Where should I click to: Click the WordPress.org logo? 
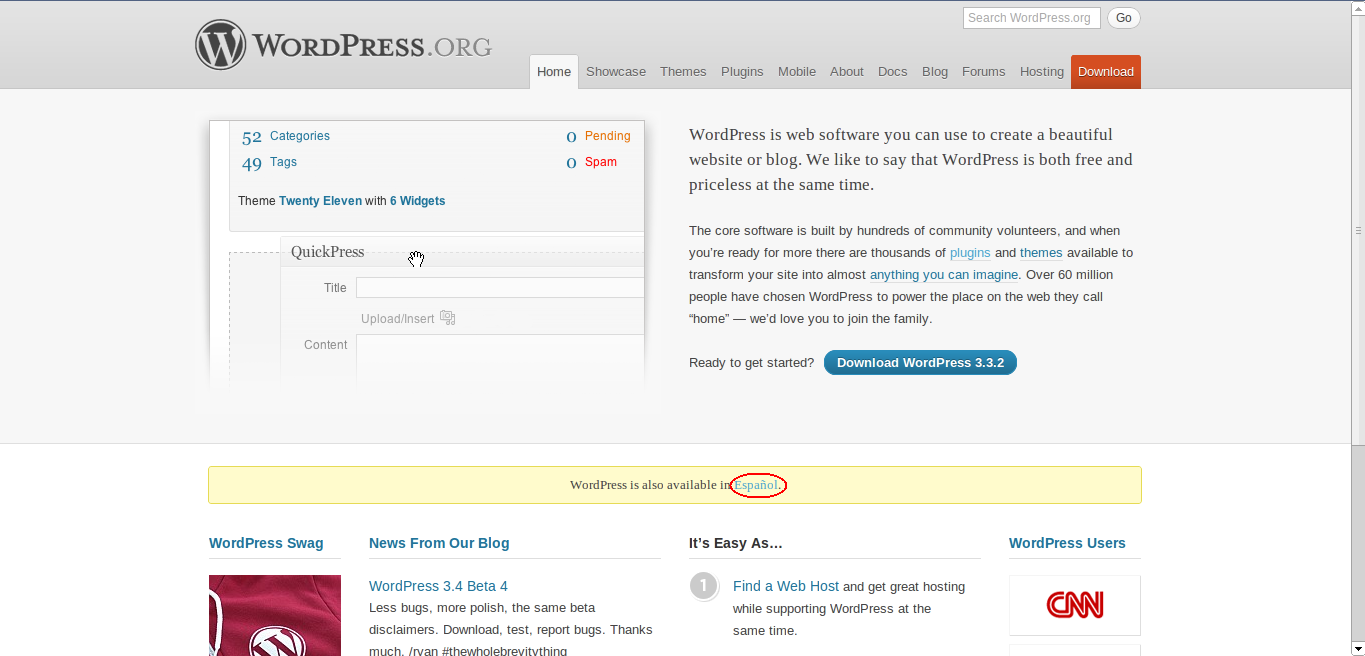[344, 45]
